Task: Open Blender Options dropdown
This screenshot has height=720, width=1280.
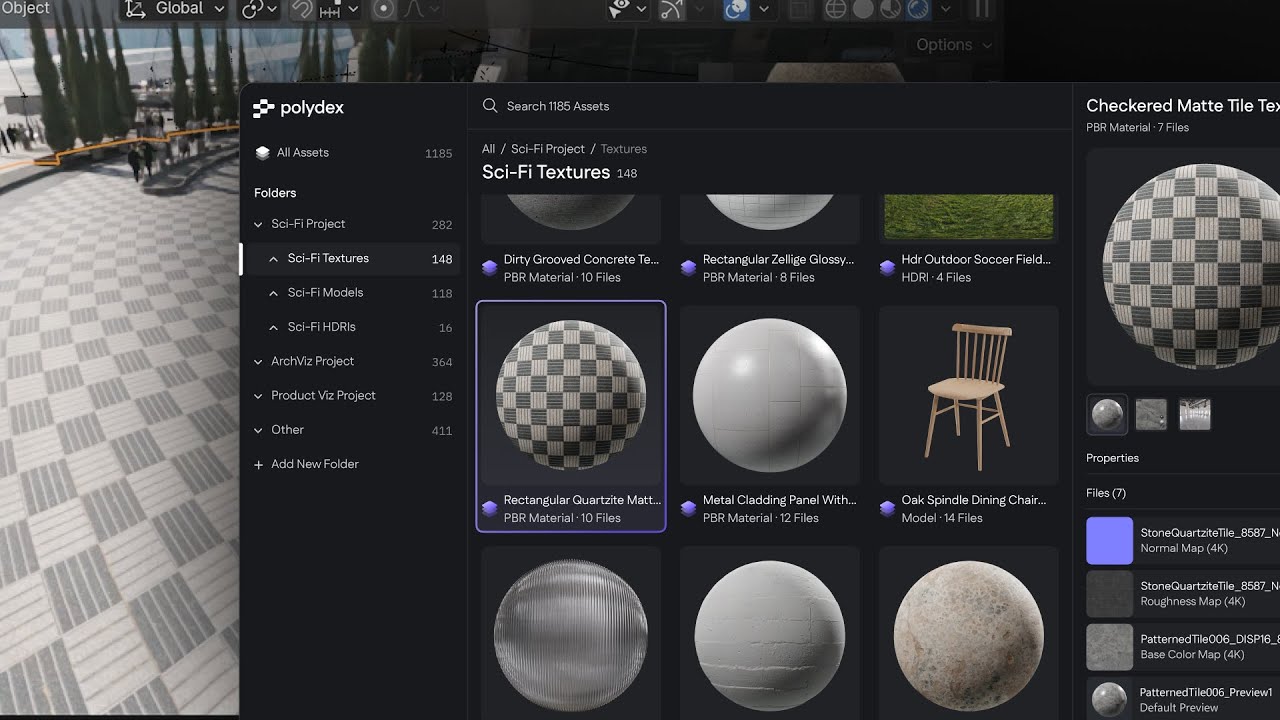Action: [x=955, y=45]
